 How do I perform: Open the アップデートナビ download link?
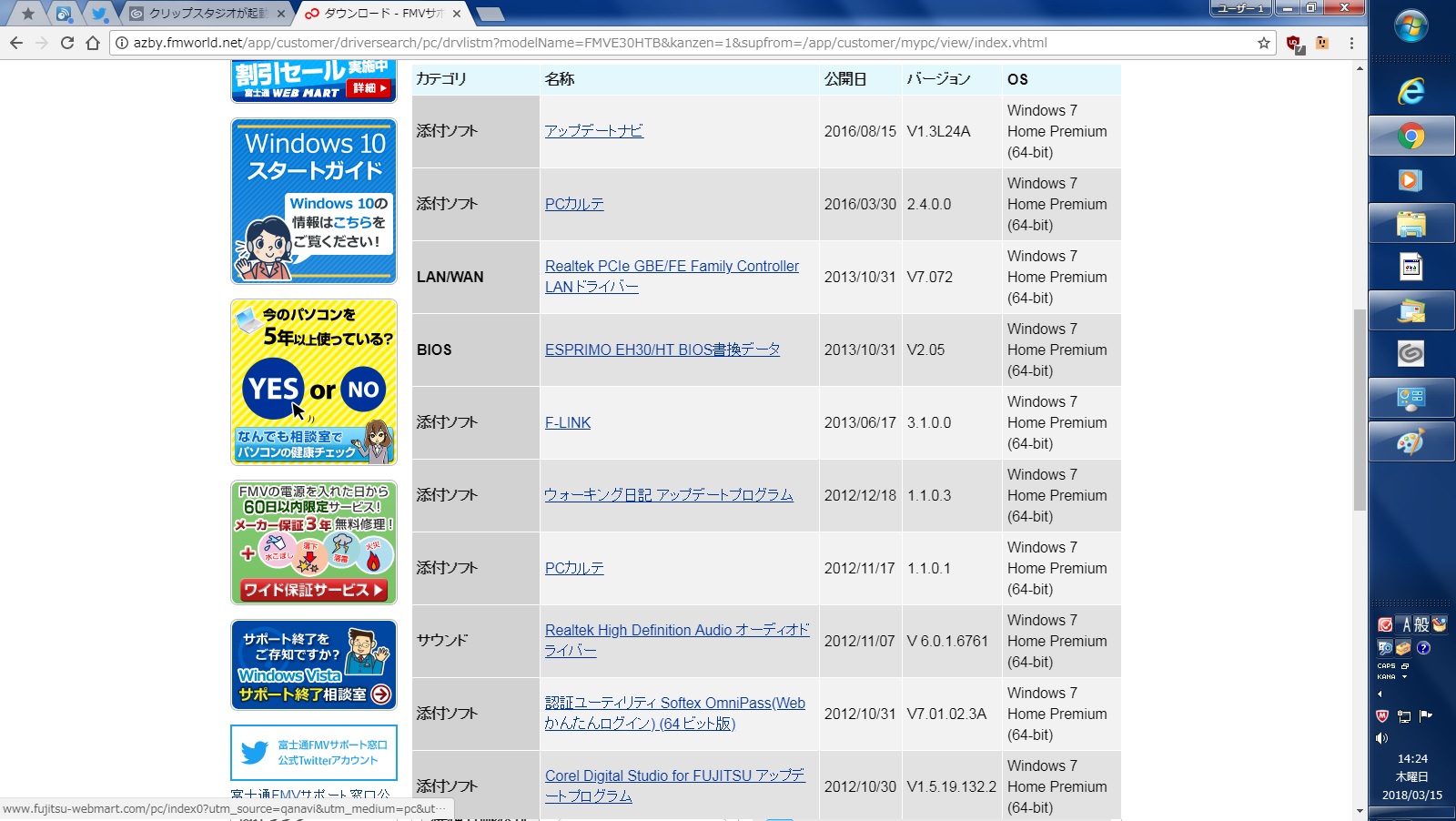point(594,131)
